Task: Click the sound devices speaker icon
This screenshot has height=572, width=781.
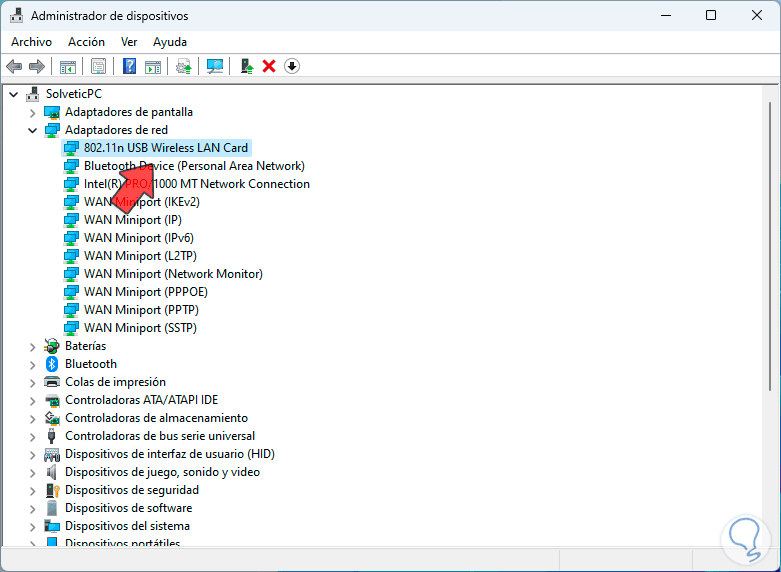Action: point(52,472)
